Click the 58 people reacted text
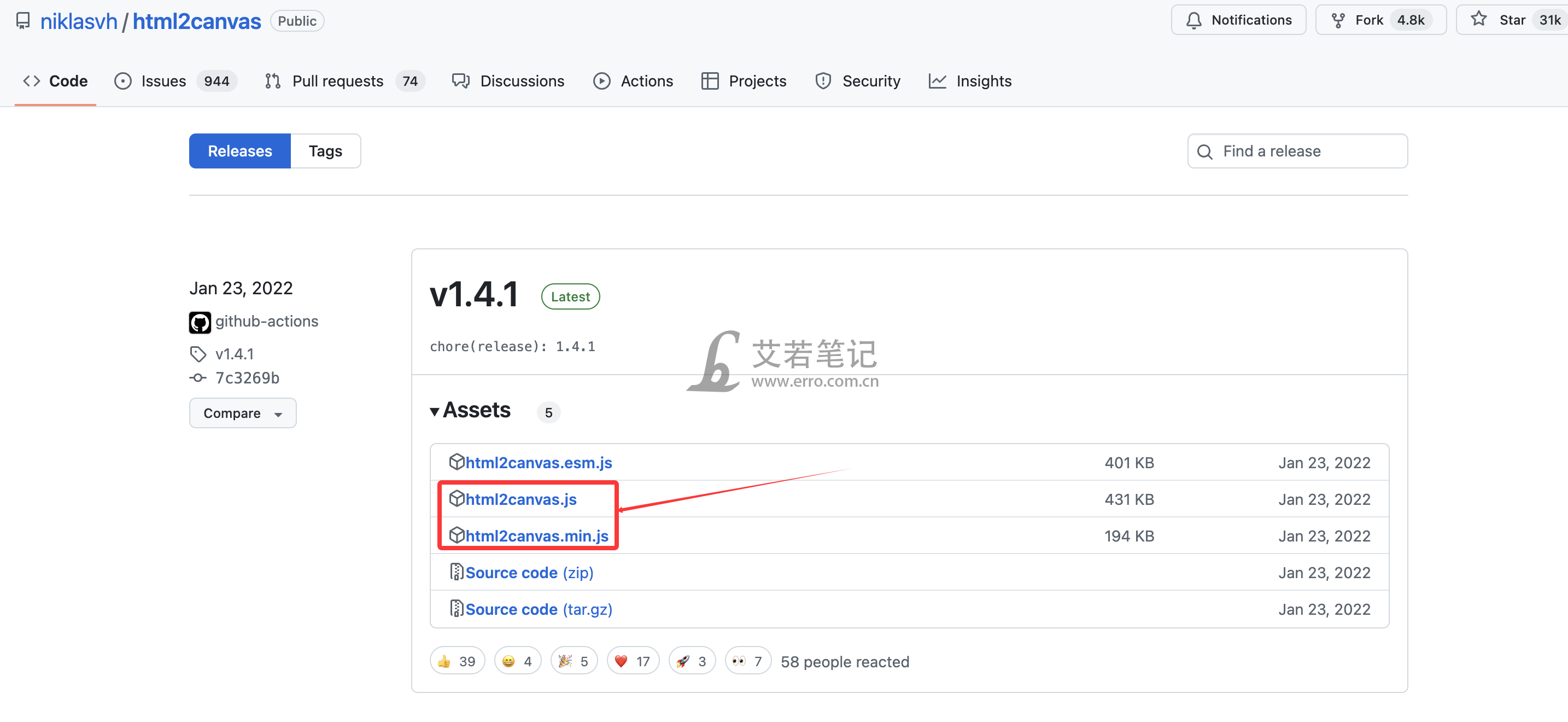The image size is (1568, 722). 845,662
